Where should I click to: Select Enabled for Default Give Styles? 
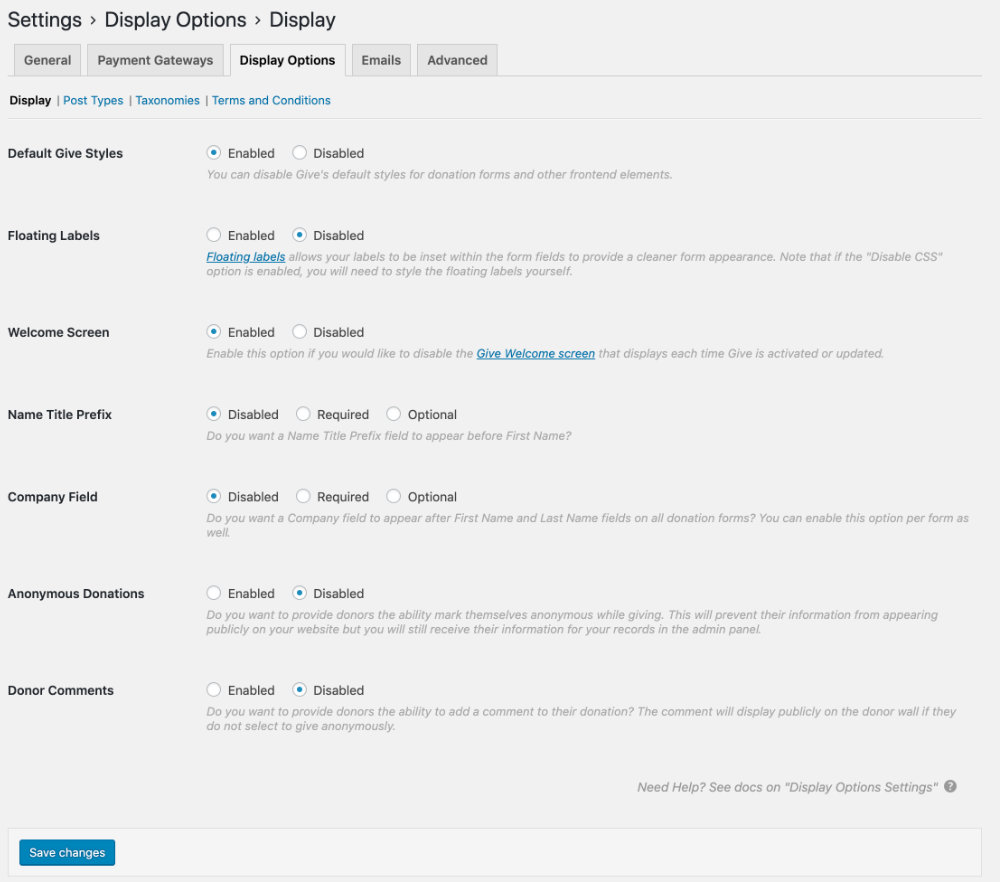click(x=214, y=152)
